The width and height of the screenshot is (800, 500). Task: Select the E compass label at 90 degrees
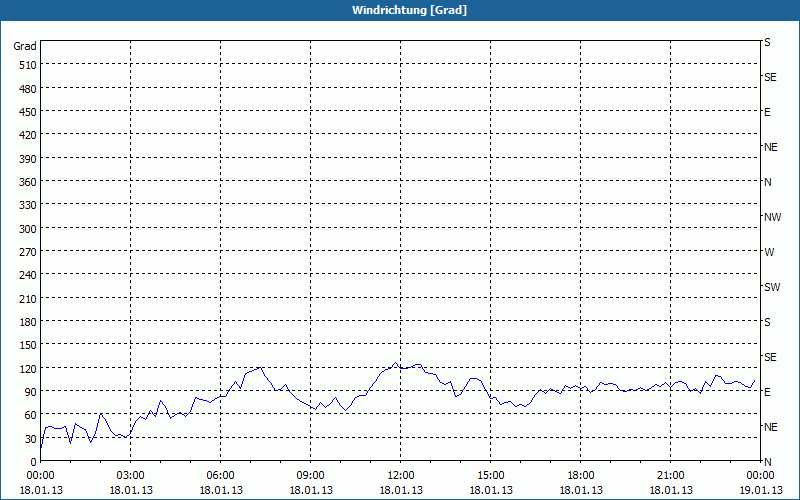767,392
